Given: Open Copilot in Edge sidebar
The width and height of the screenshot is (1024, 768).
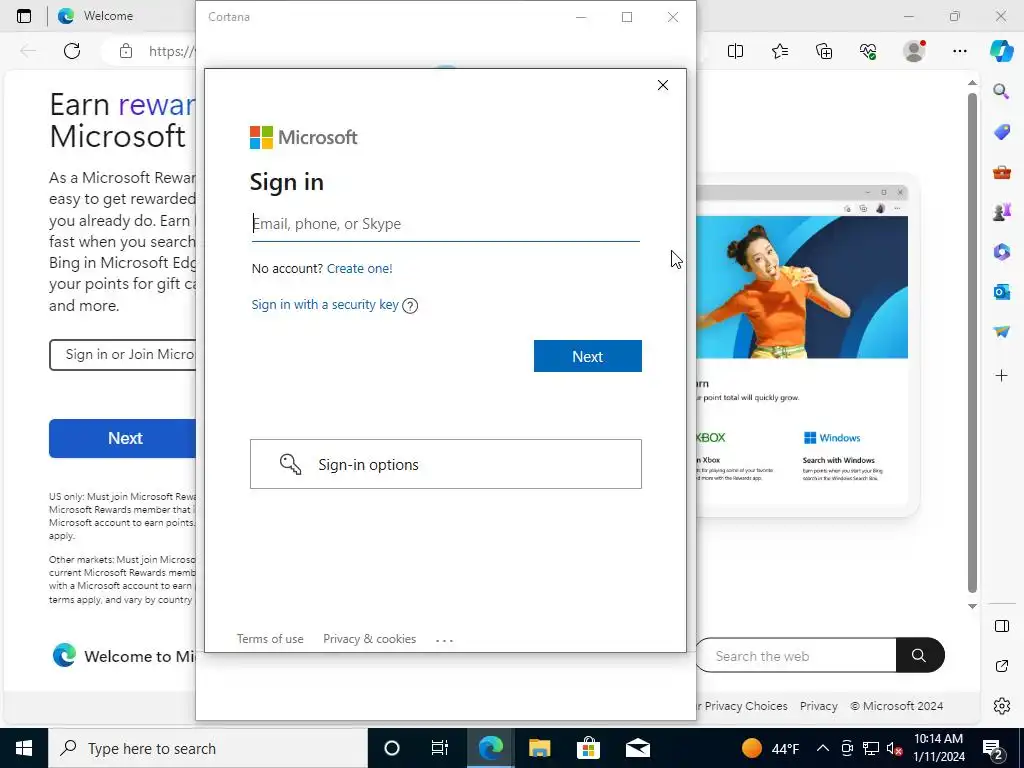Looking at the screenshot, I should [x=1001, y=51].
